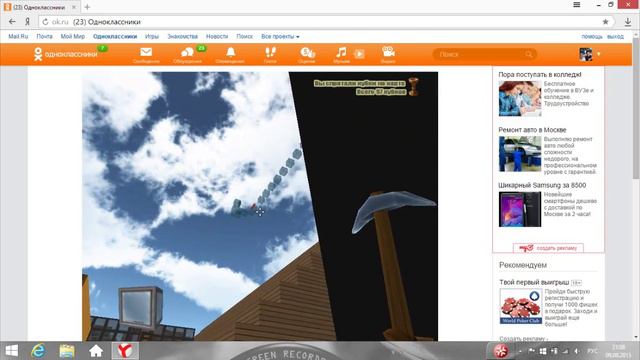
Task: Click the crosshair in the game view
Action: (260, 211)
